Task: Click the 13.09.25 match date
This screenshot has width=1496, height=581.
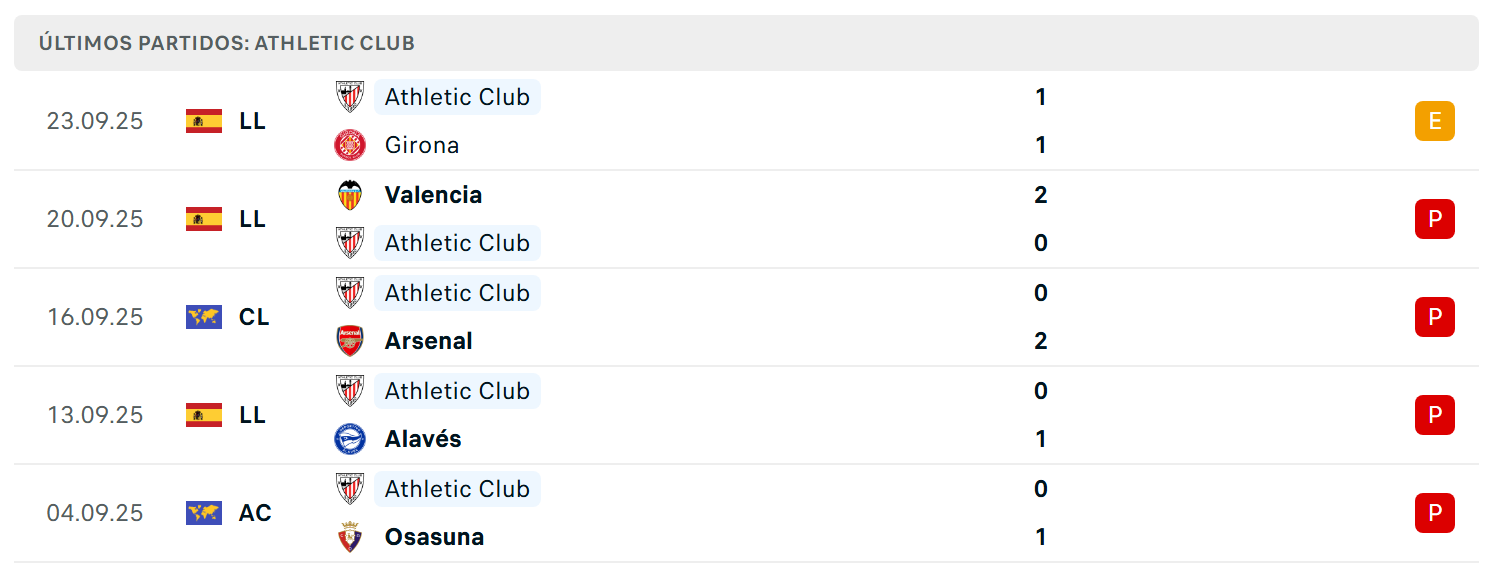Action: pyautogui.click(x=95, y=415)
